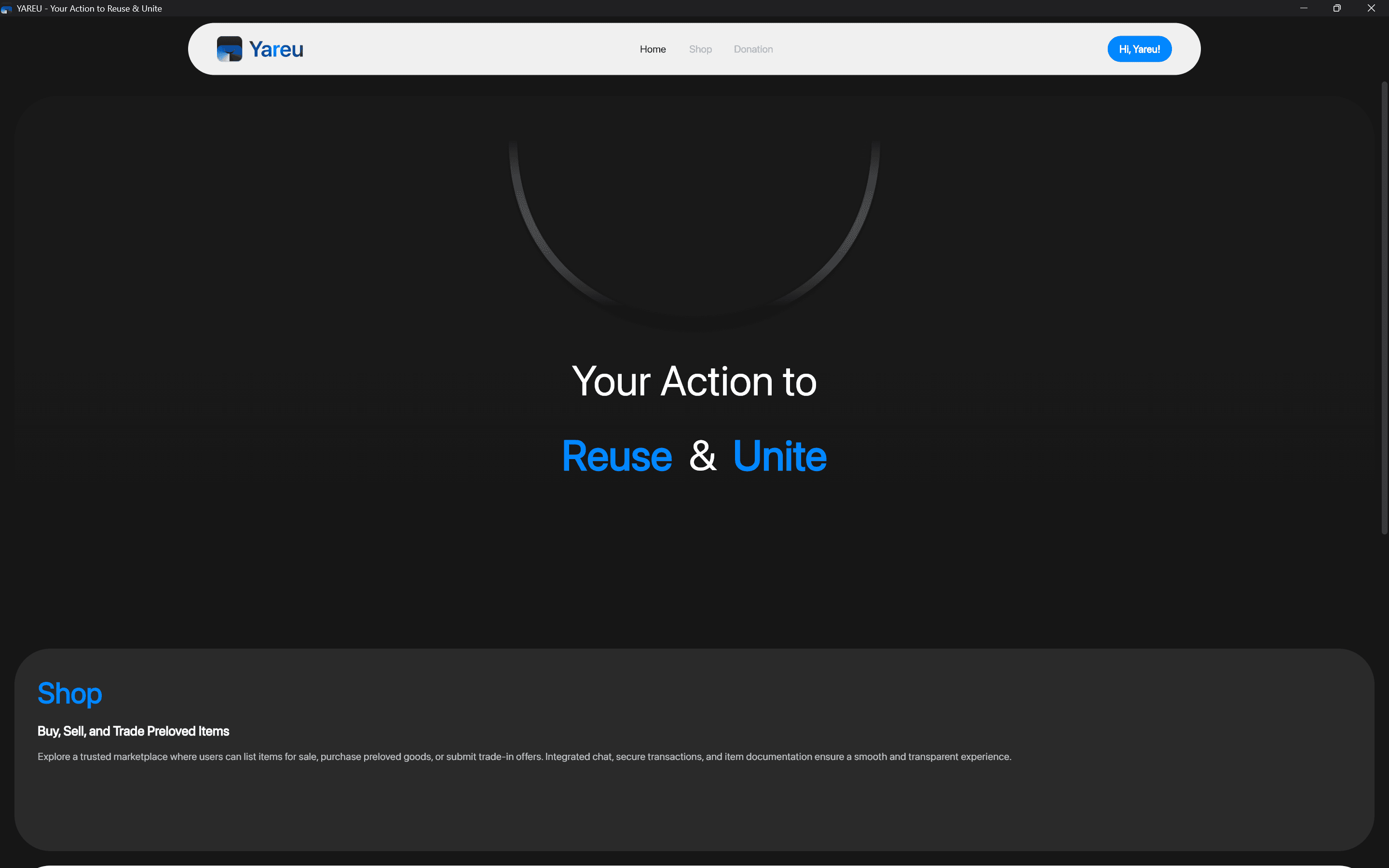Screen dimensions: 1389x868
Task: Click the Your Action to headline
Action: click(694, 381)
